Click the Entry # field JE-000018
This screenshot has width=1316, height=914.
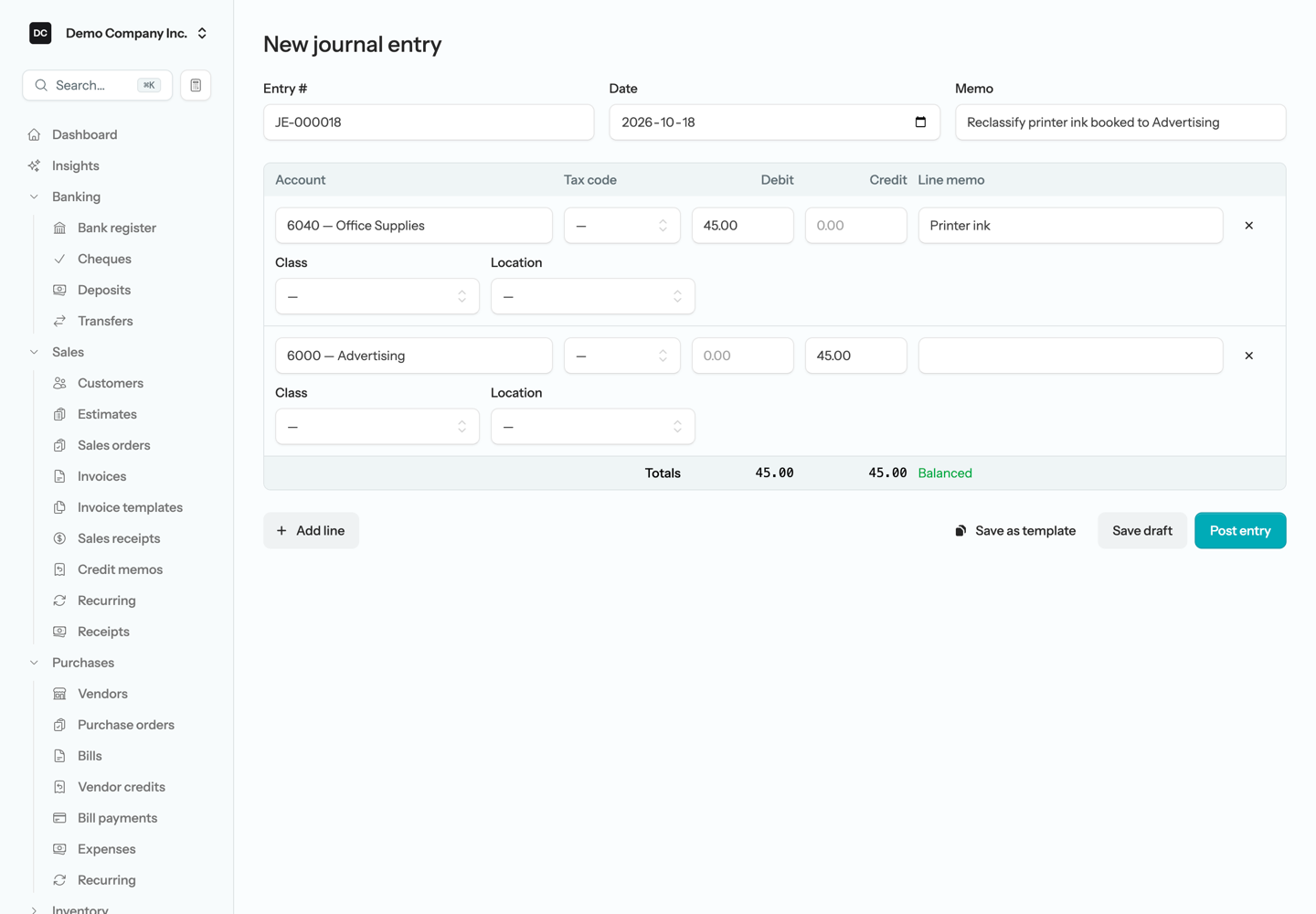[x=429, y=122]
